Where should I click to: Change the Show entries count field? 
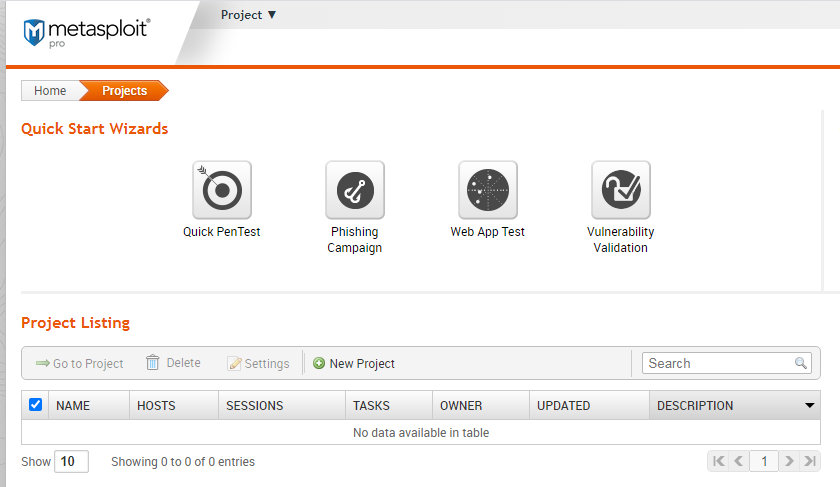[x=71, y=461]
